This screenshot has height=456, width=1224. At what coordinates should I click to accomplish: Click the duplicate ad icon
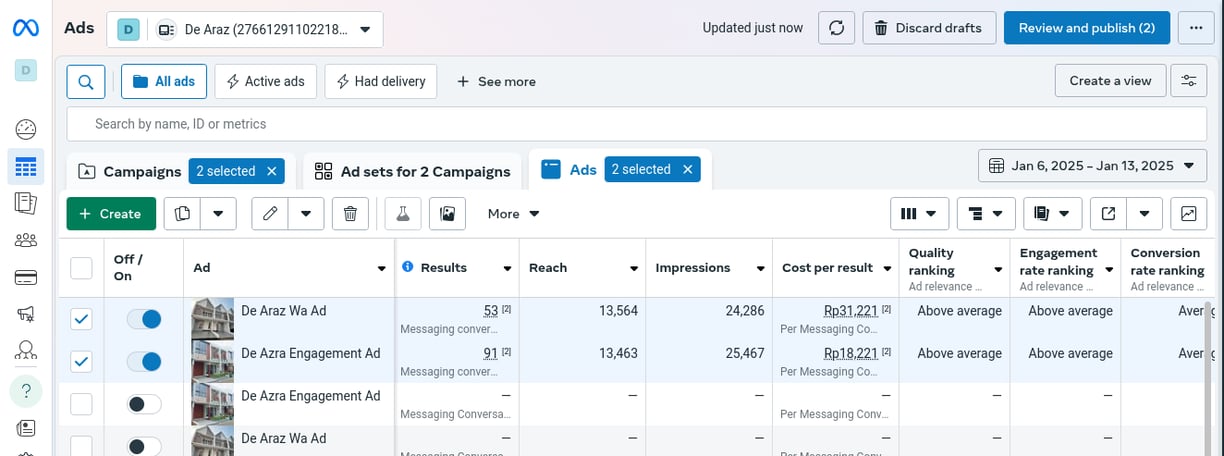click(x=182, y=213)
